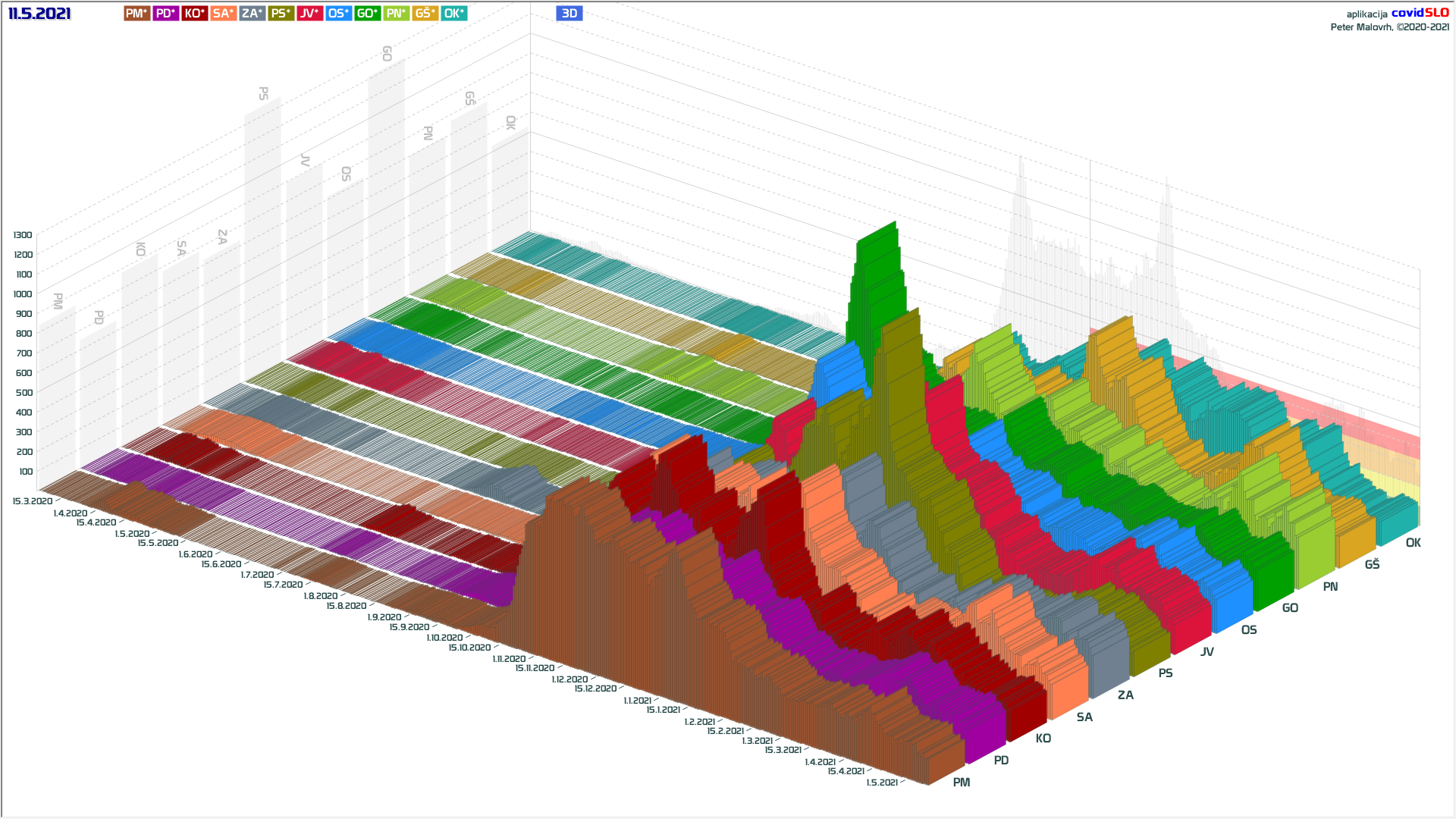Screen dimensions: 1456x819
Task: Select the GO* green region button
Action: click(367, 13)
